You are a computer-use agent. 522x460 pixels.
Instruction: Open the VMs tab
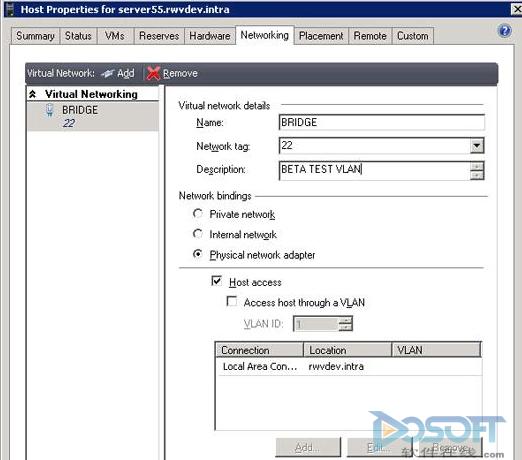[x=115, y=36]
